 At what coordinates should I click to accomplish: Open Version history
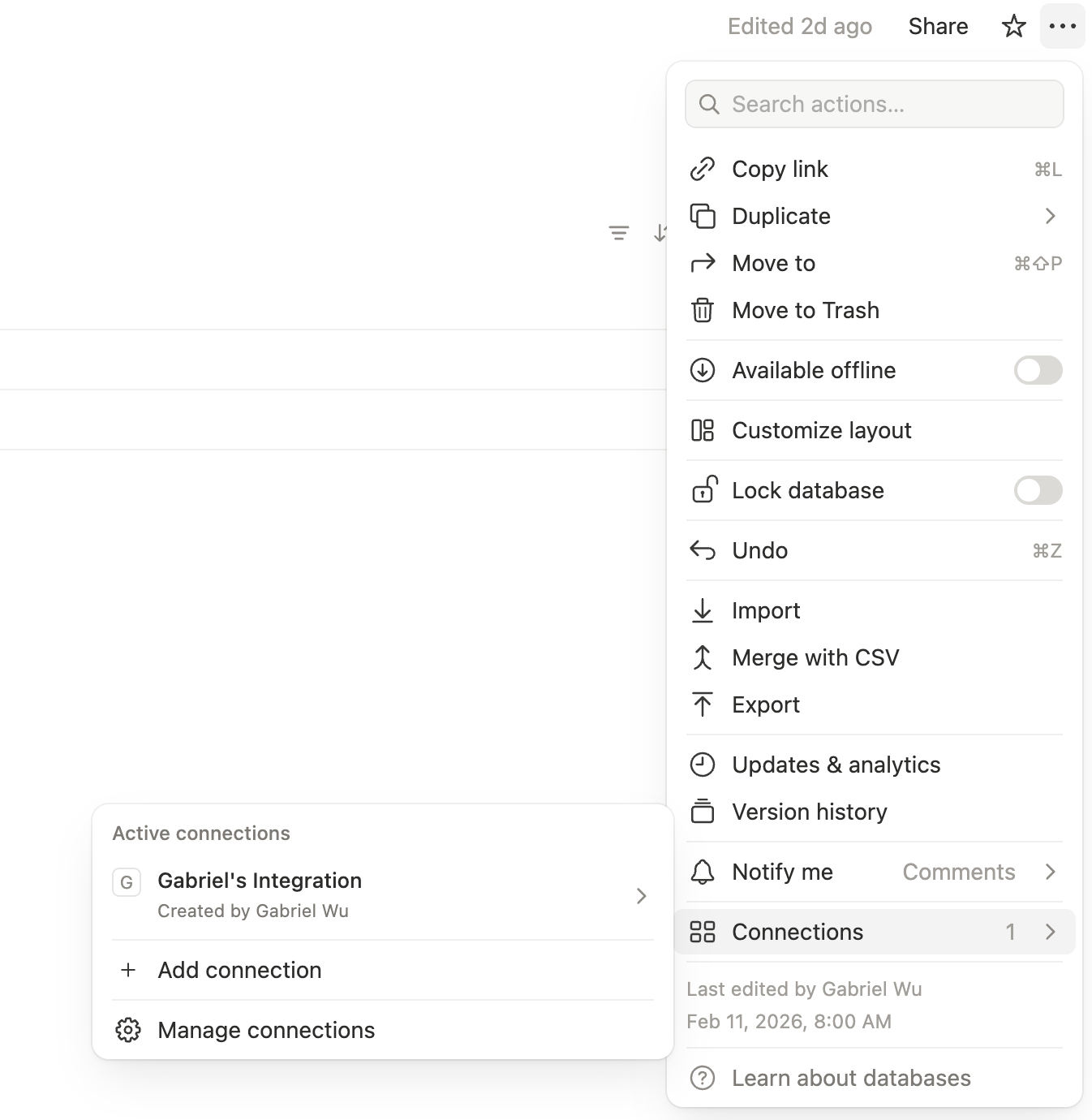coord(809,812)
